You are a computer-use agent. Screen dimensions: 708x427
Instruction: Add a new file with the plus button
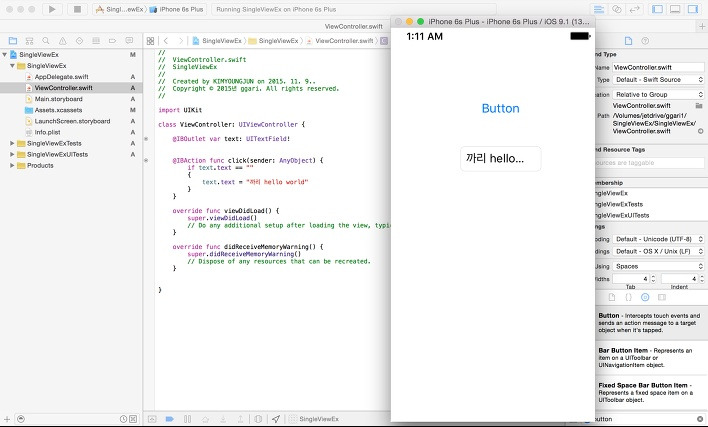[x=7, y=419]
